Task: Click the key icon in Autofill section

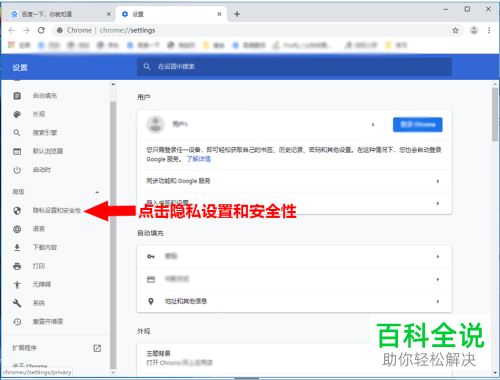Action: click(151, 256)
